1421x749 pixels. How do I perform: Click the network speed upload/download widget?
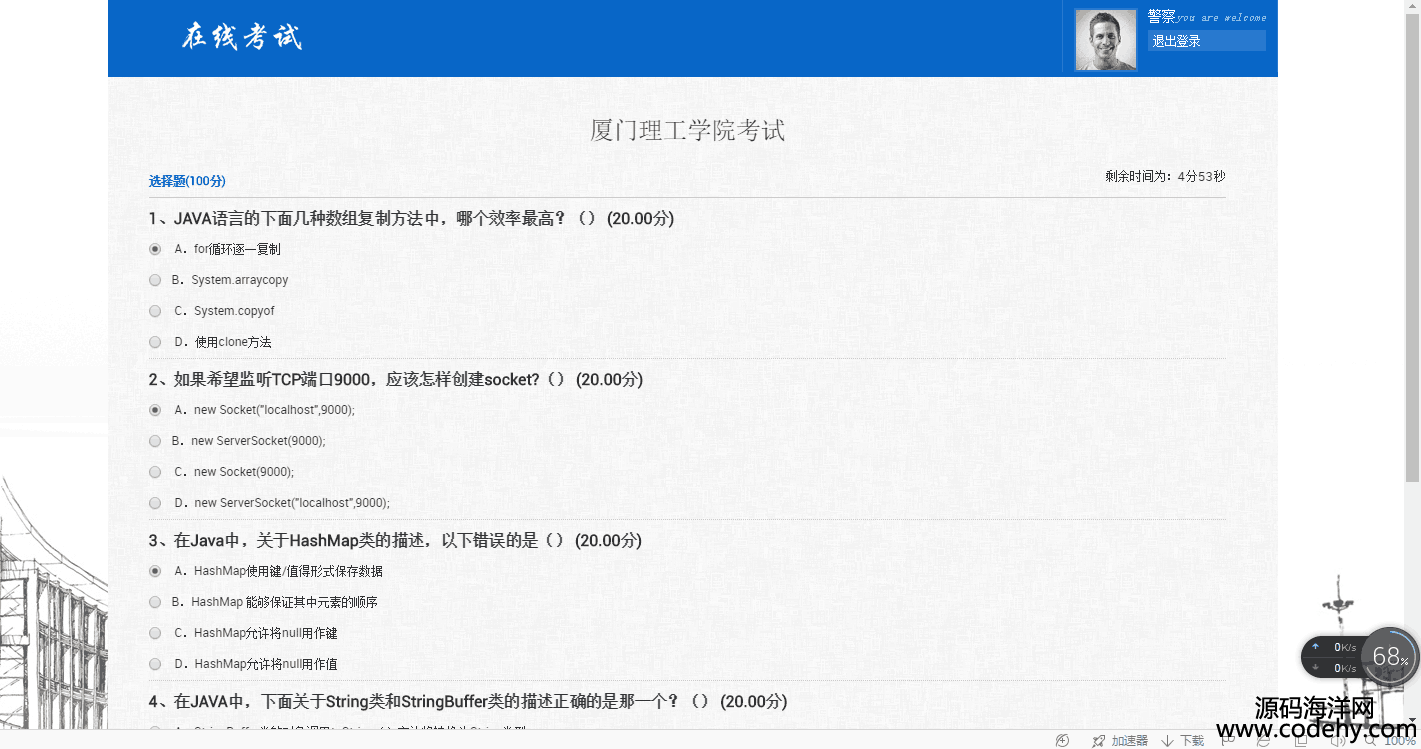tap(1332, 657)
